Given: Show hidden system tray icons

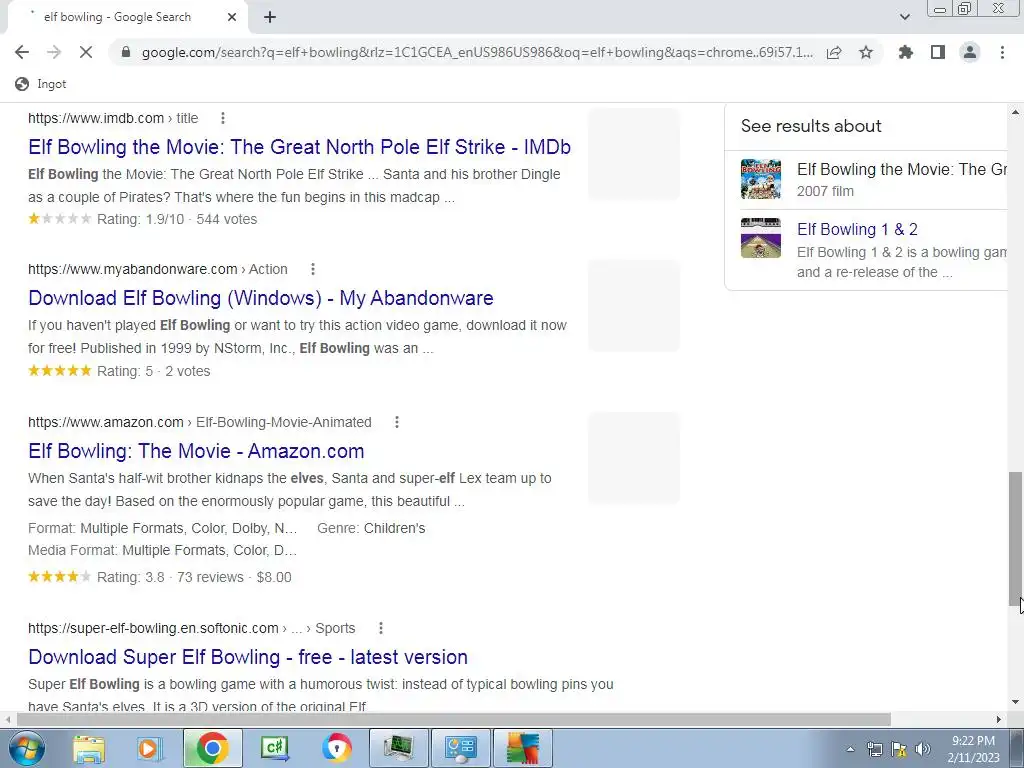Looking at the screenshot, I should point(850,749).
